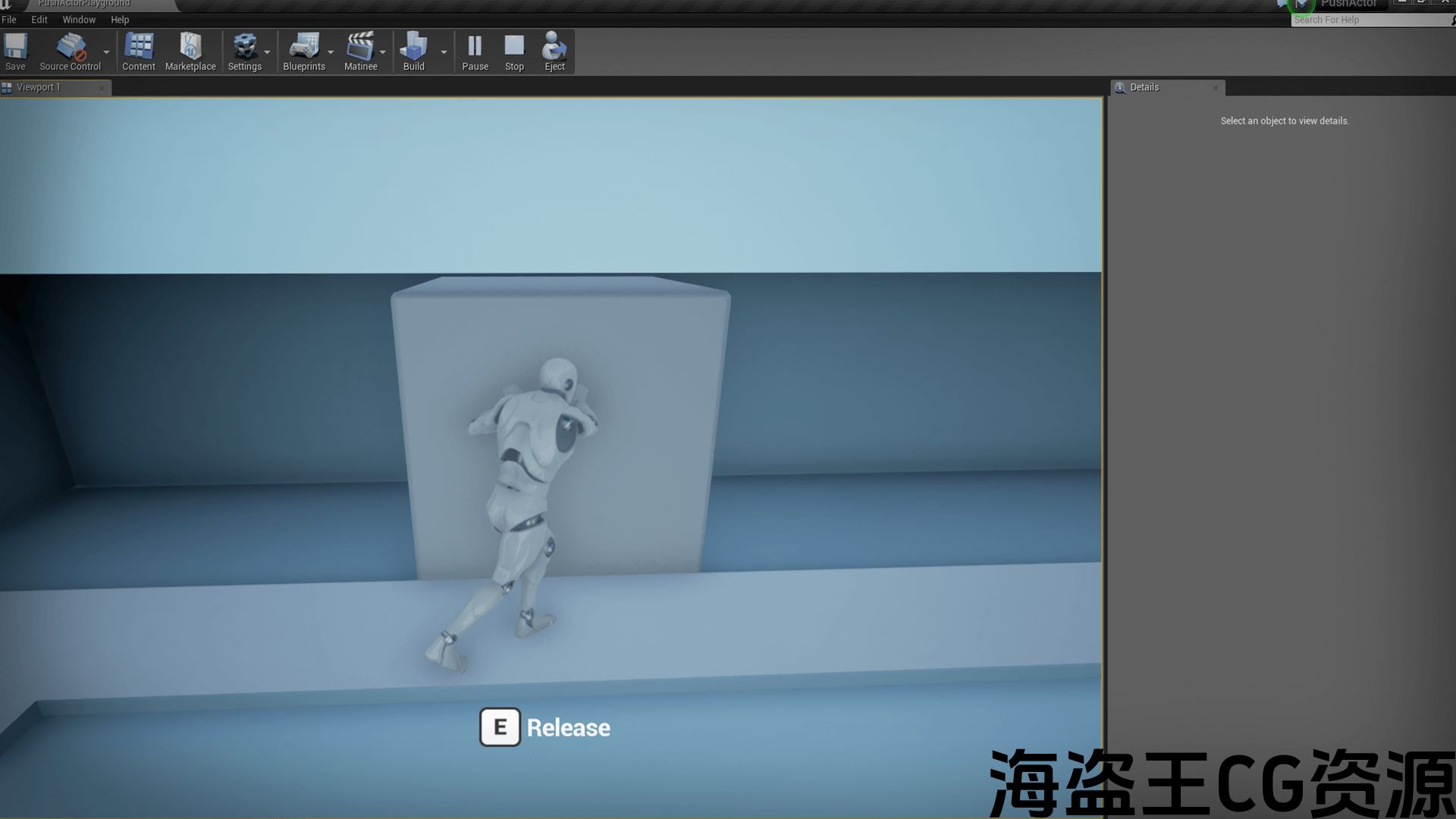This screenshot has width=1456, height=819.
Task: Select the Viewport 1 tab
Action: (38, 87)
